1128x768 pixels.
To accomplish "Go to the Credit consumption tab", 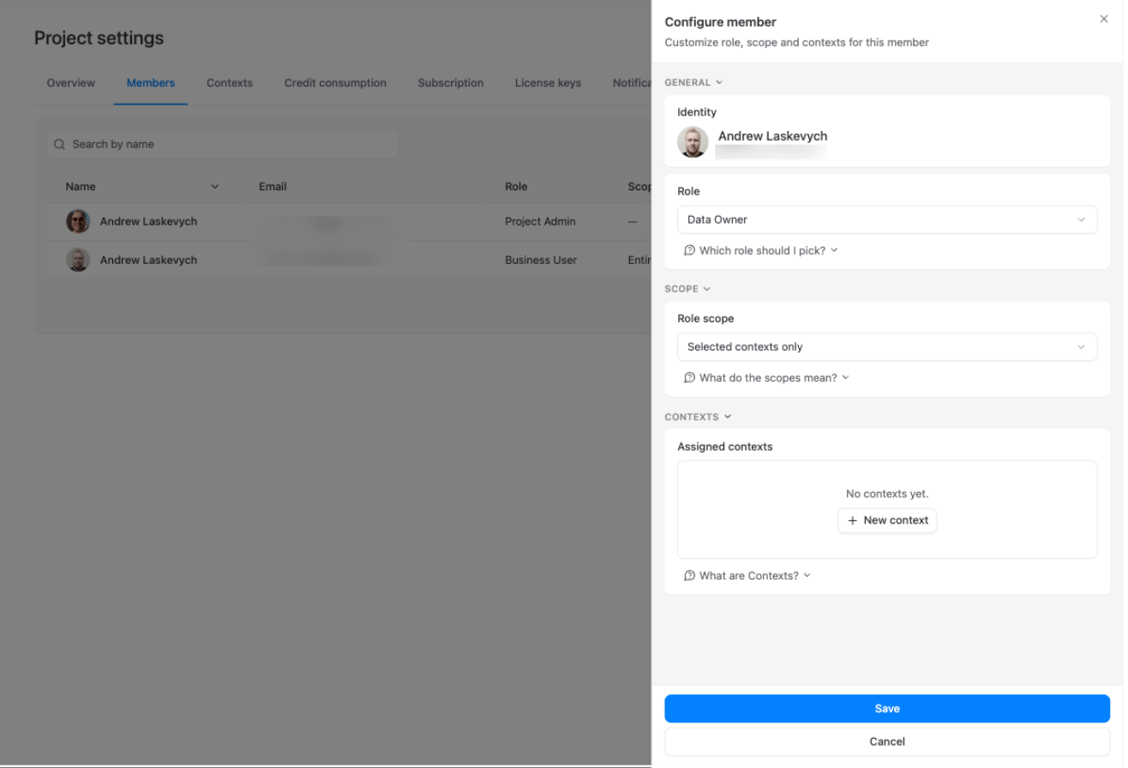I will 335,83.
